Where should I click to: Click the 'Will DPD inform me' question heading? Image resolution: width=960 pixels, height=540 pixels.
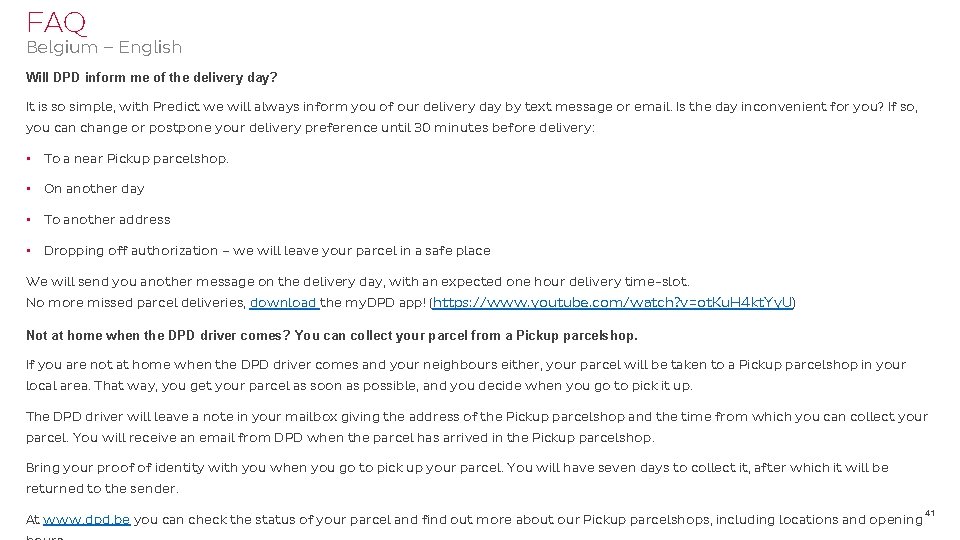pyautogui.click(x=152, y=77)
